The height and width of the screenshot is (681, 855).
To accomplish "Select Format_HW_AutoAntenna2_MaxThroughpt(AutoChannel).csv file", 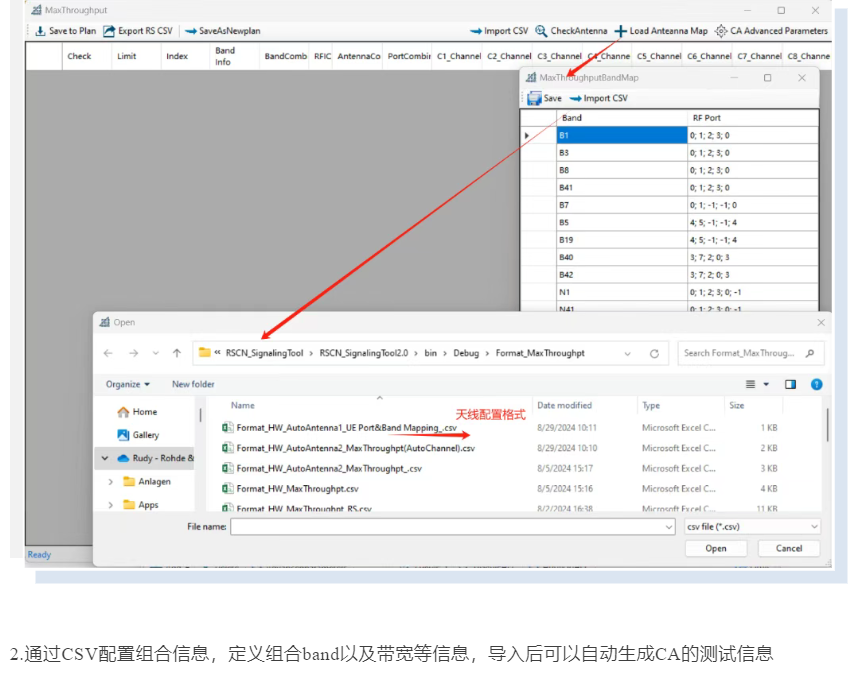I will [355, 448].
